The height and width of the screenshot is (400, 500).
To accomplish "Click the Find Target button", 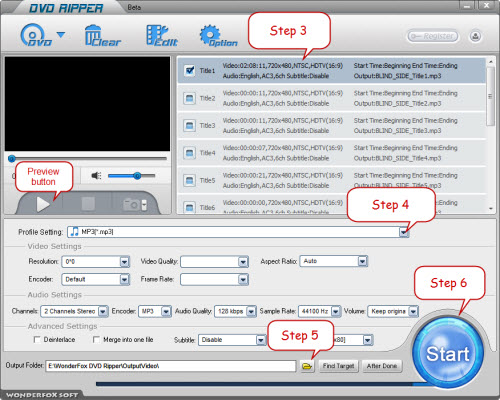I will (338, 366).
